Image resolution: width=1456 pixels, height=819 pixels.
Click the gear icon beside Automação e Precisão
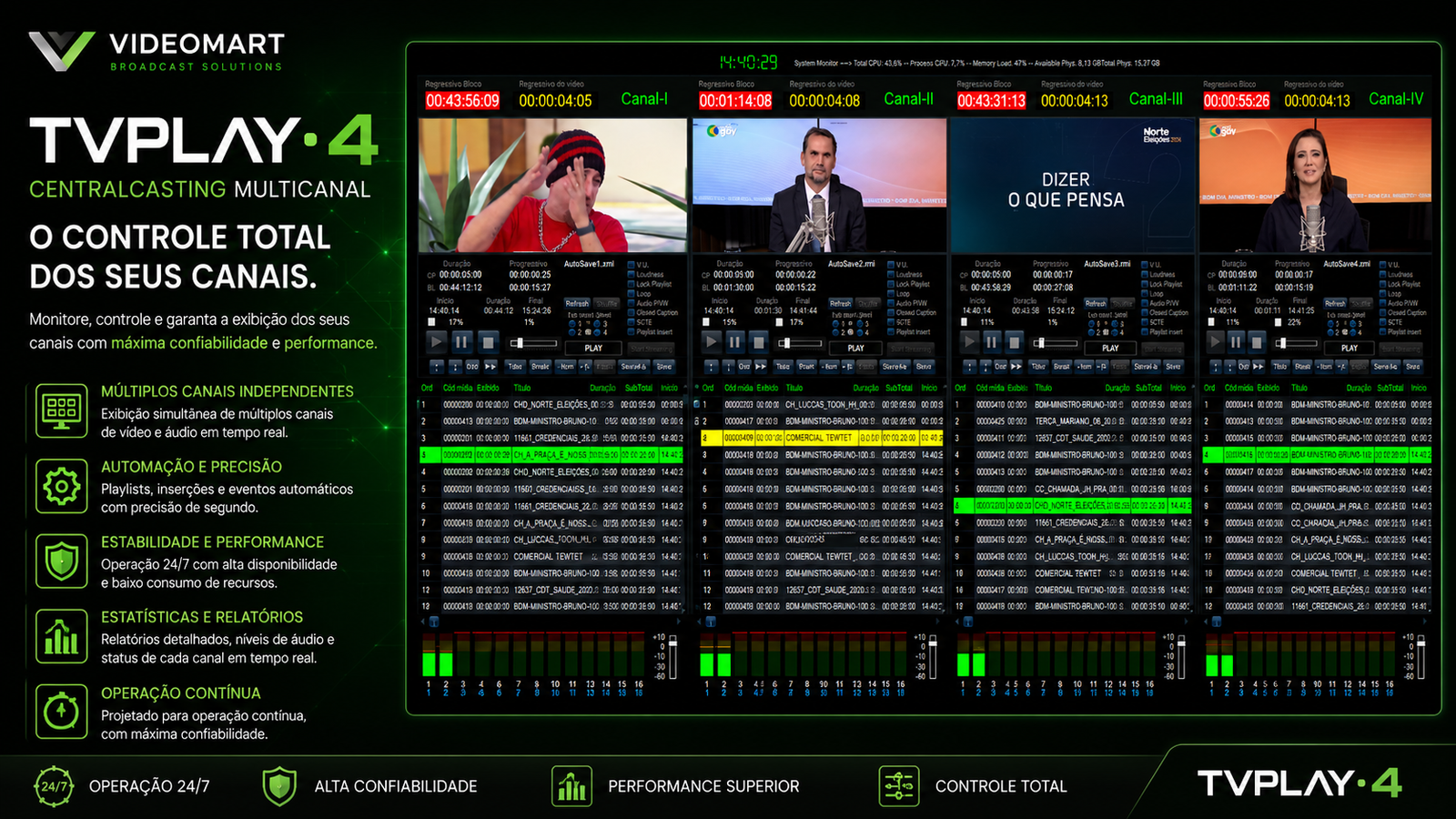pyautogui.click(x=61, y=486)
